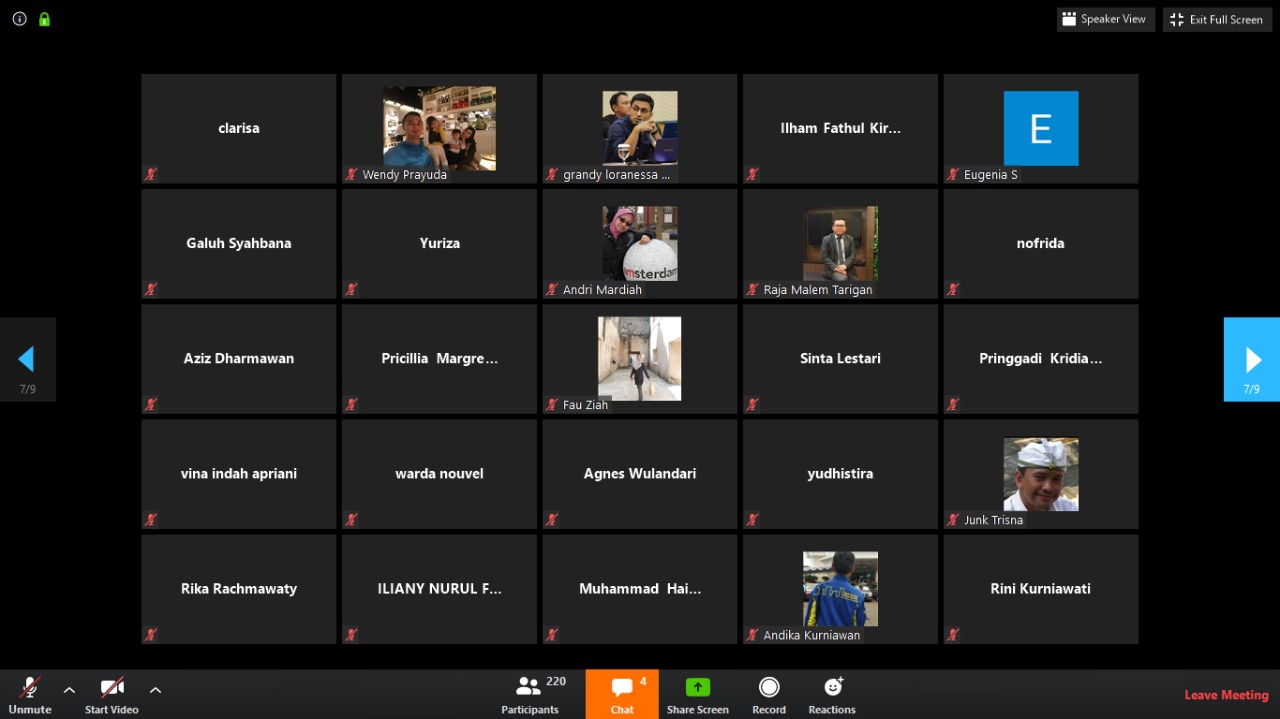1280x719 pixels.
Task: Expand video options arrow beside Start Video
Action: coord(155,689)
